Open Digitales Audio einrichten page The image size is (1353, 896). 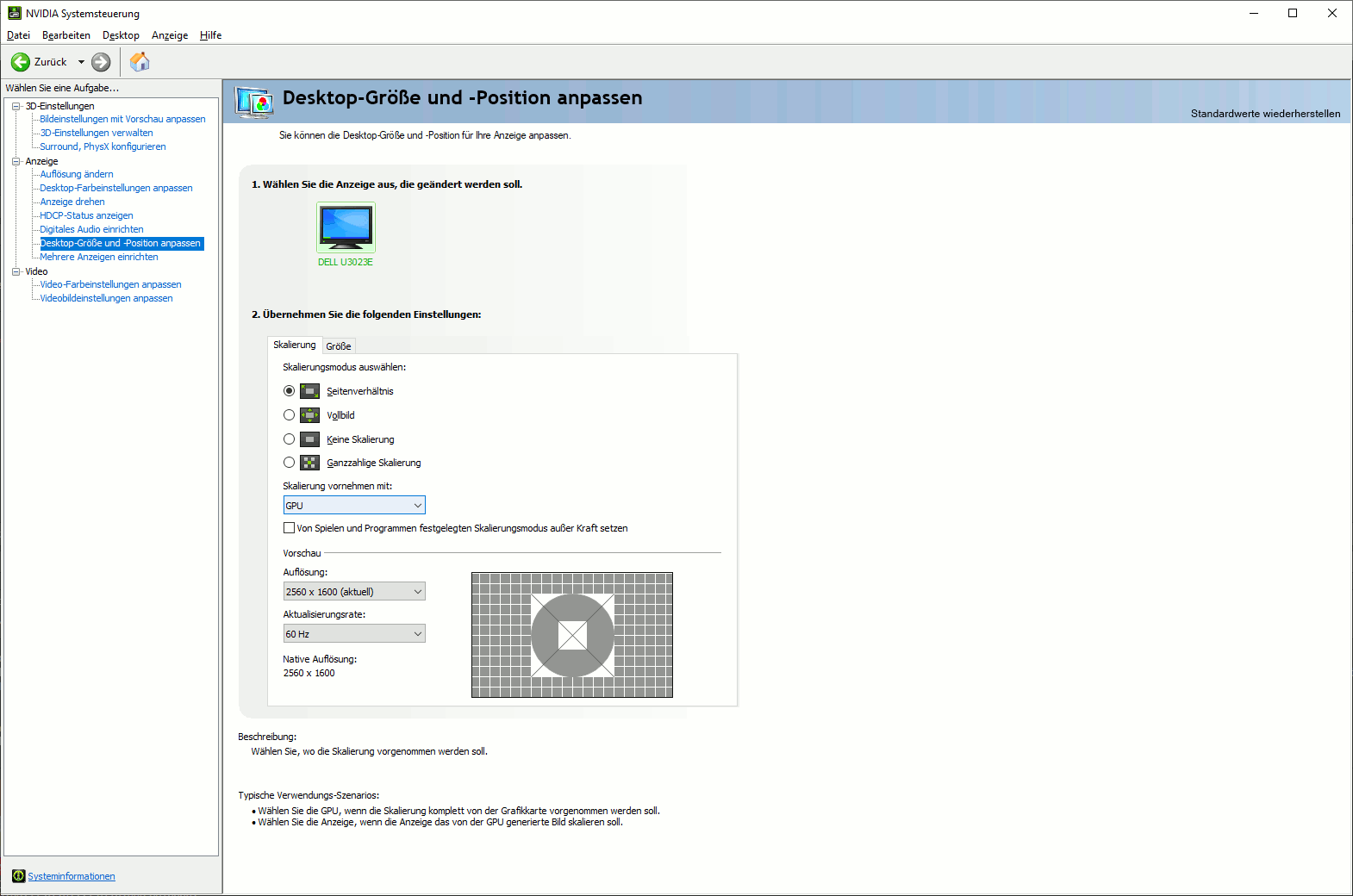[x=91, y=229]
